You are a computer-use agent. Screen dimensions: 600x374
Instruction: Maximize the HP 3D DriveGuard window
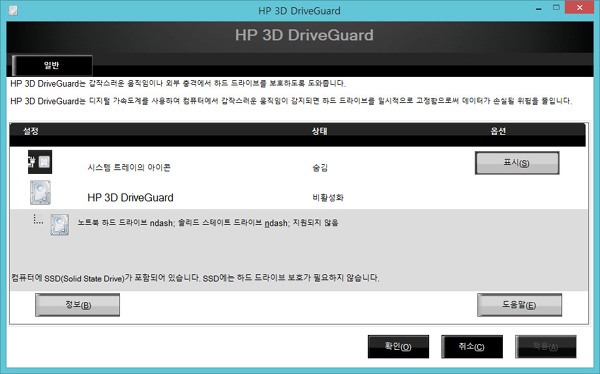pyautogui.click(x=556, y=8)
